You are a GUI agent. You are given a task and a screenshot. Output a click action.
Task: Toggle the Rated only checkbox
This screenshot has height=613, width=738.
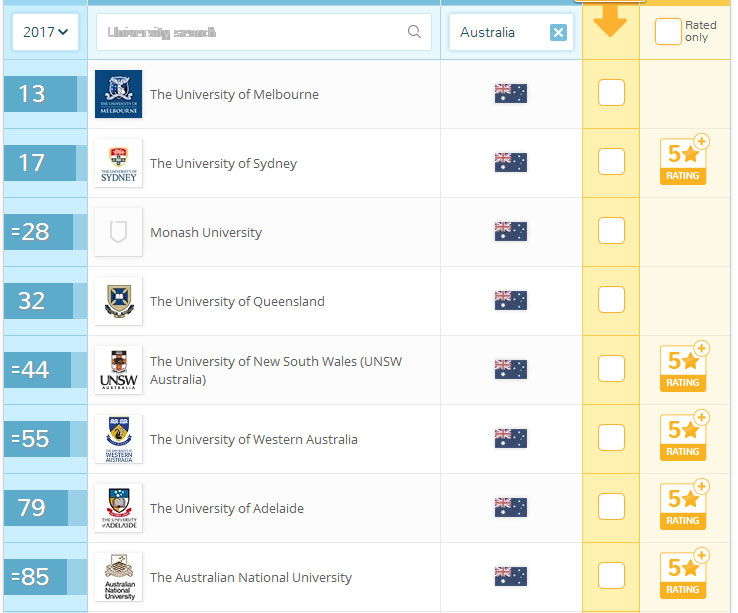(668, 32)
